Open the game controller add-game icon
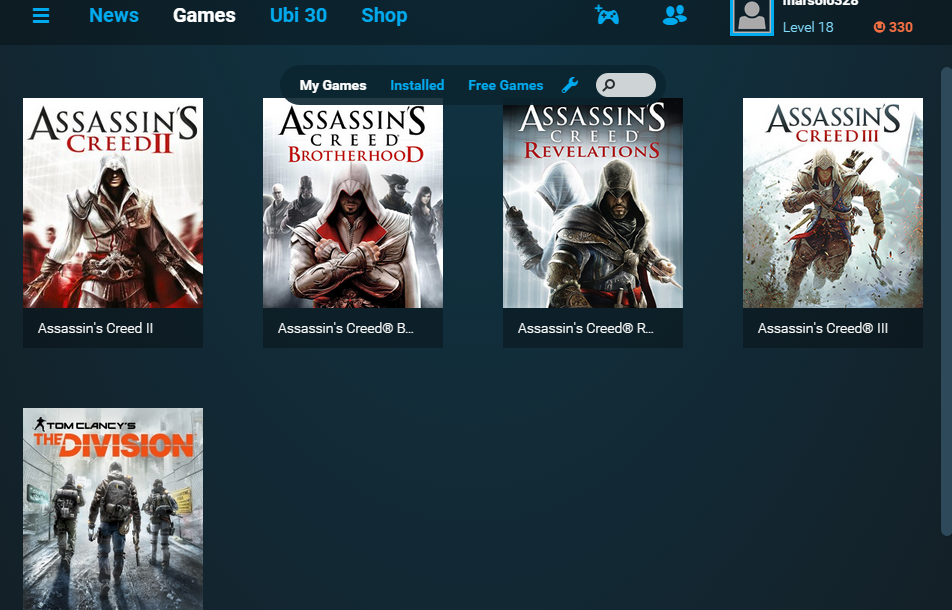 (x=607, y=15)
